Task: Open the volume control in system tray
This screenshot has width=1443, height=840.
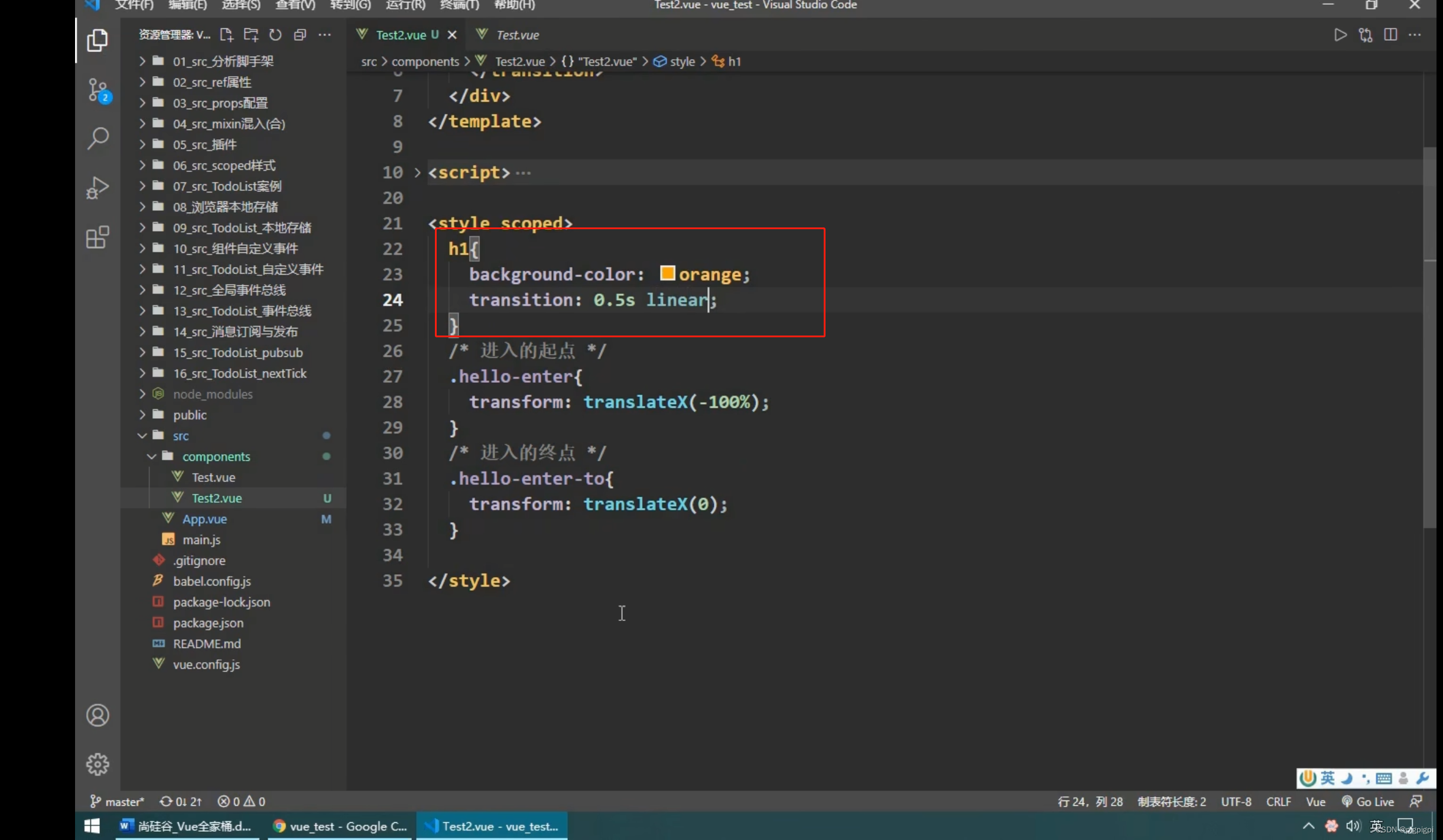Action: coord(1353,826)
